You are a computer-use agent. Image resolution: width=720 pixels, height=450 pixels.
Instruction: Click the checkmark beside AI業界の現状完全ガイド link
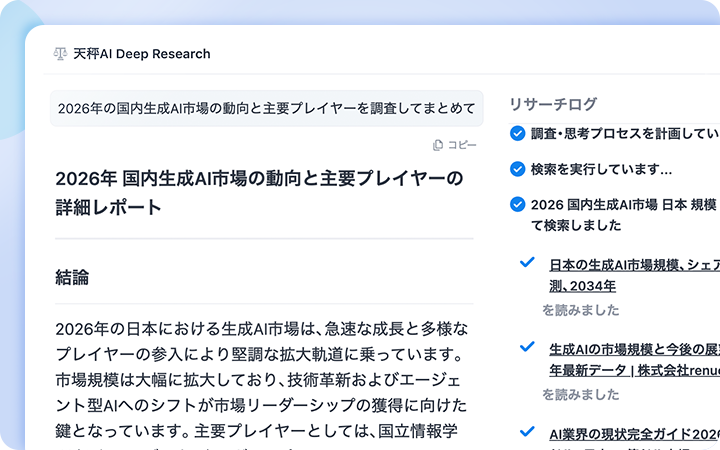(527, 431)
